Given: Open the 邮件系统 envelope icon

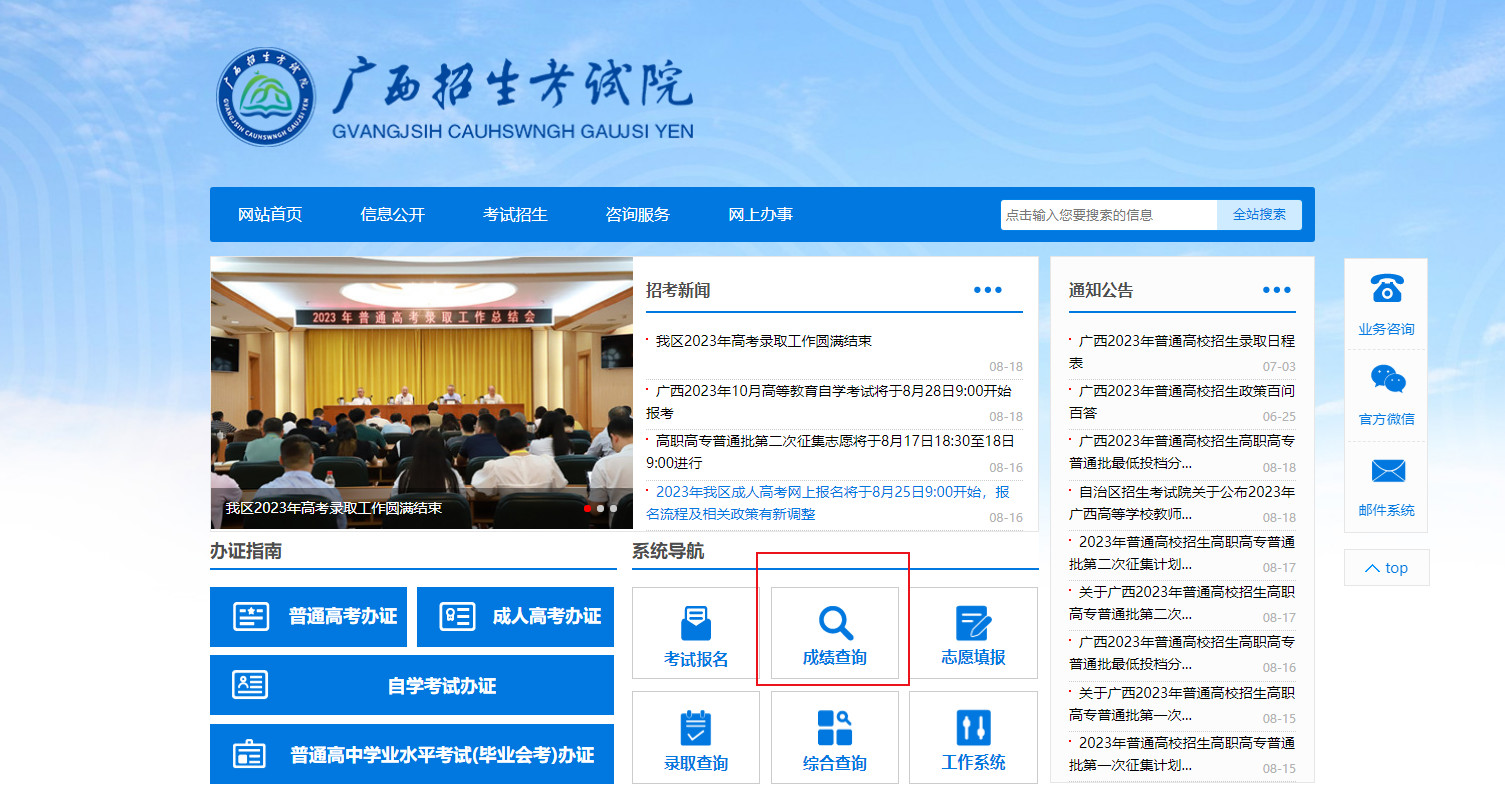Looking at the screenshot, I should (1387, 471).
